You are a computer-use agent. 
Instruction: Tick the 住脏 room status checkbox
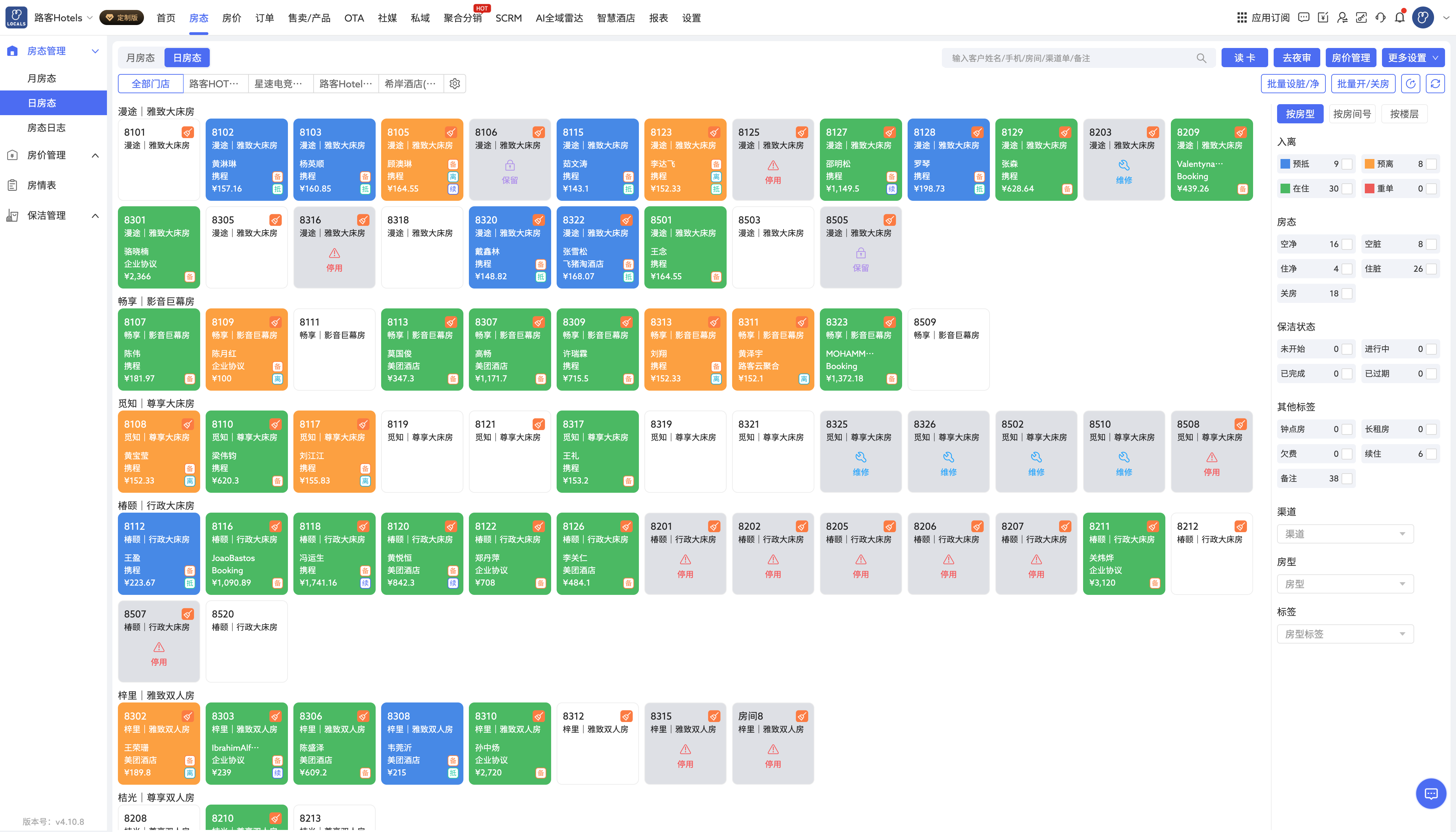pos(1431,269)
